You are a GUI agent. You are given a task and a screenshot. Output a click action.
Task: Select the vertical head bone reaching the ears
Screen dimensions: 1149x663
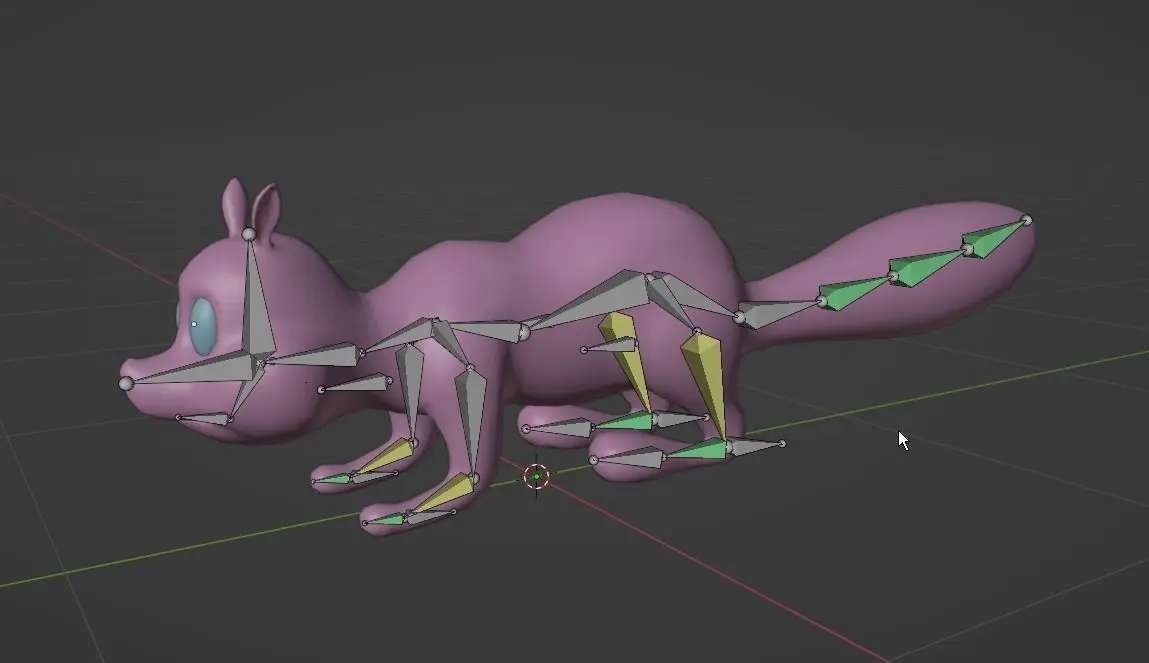pyautogui.click(x=256, y=298)
